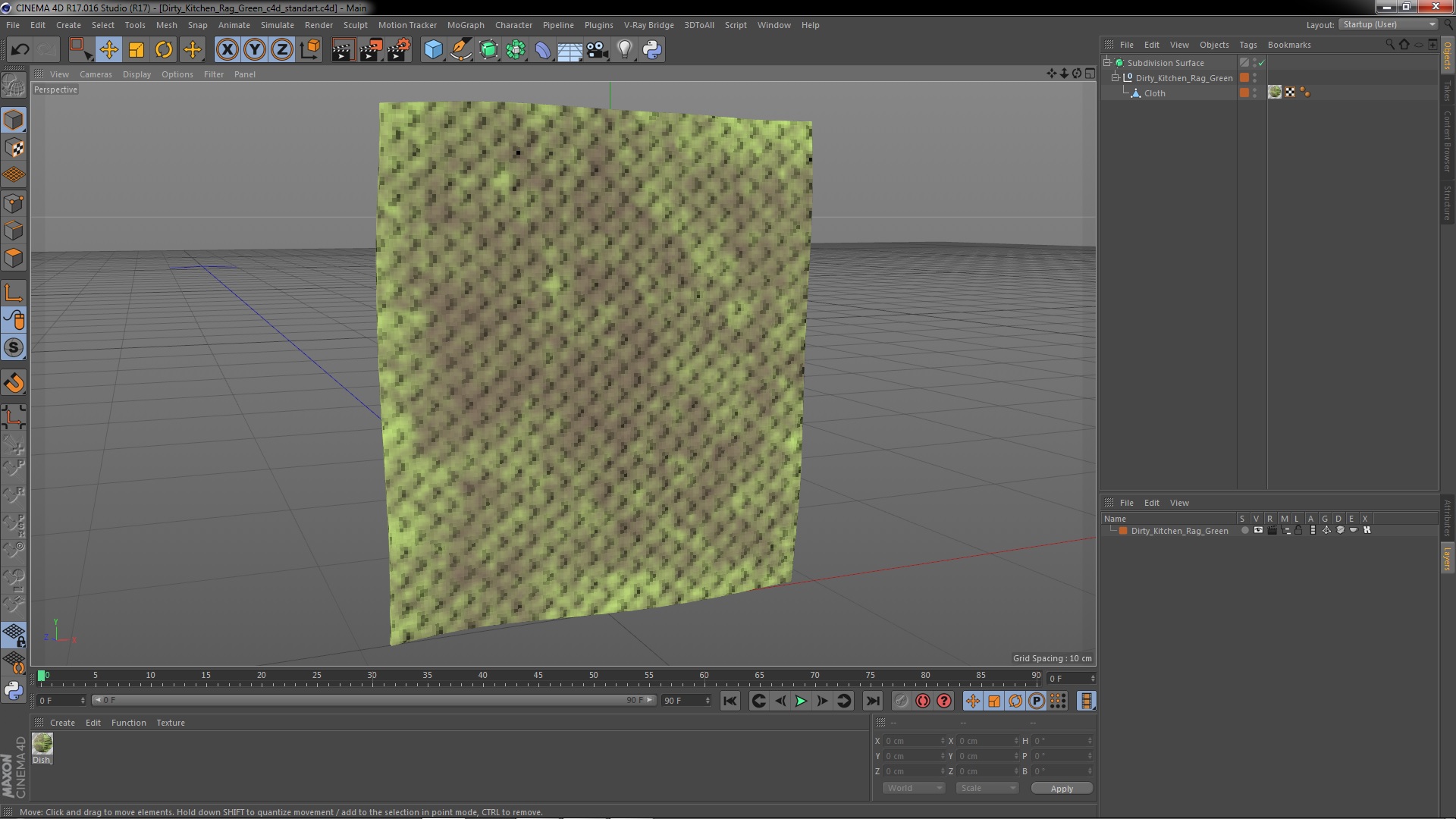This screenshot has width=1456, height=819.
Task: Open the spline Pen tool
Action: (x=461, y=50)
